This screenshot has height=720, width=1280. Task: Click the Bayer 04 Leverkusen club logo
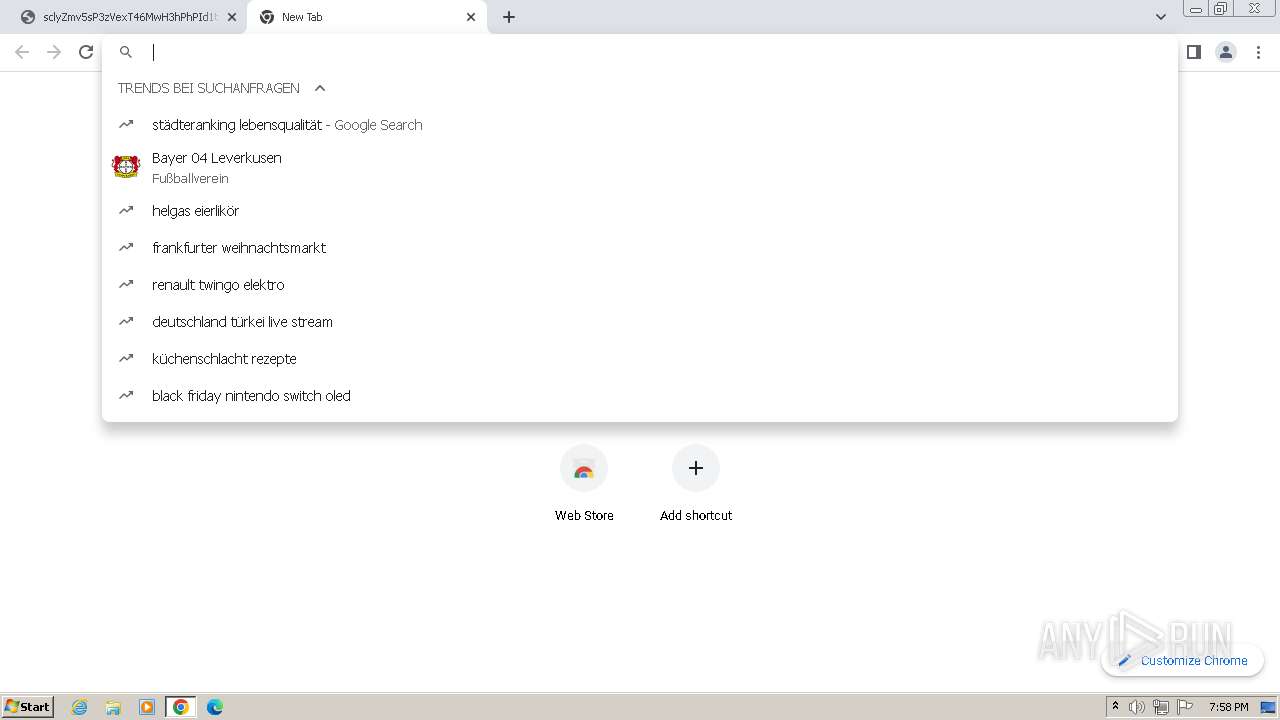tap(126, 167)
